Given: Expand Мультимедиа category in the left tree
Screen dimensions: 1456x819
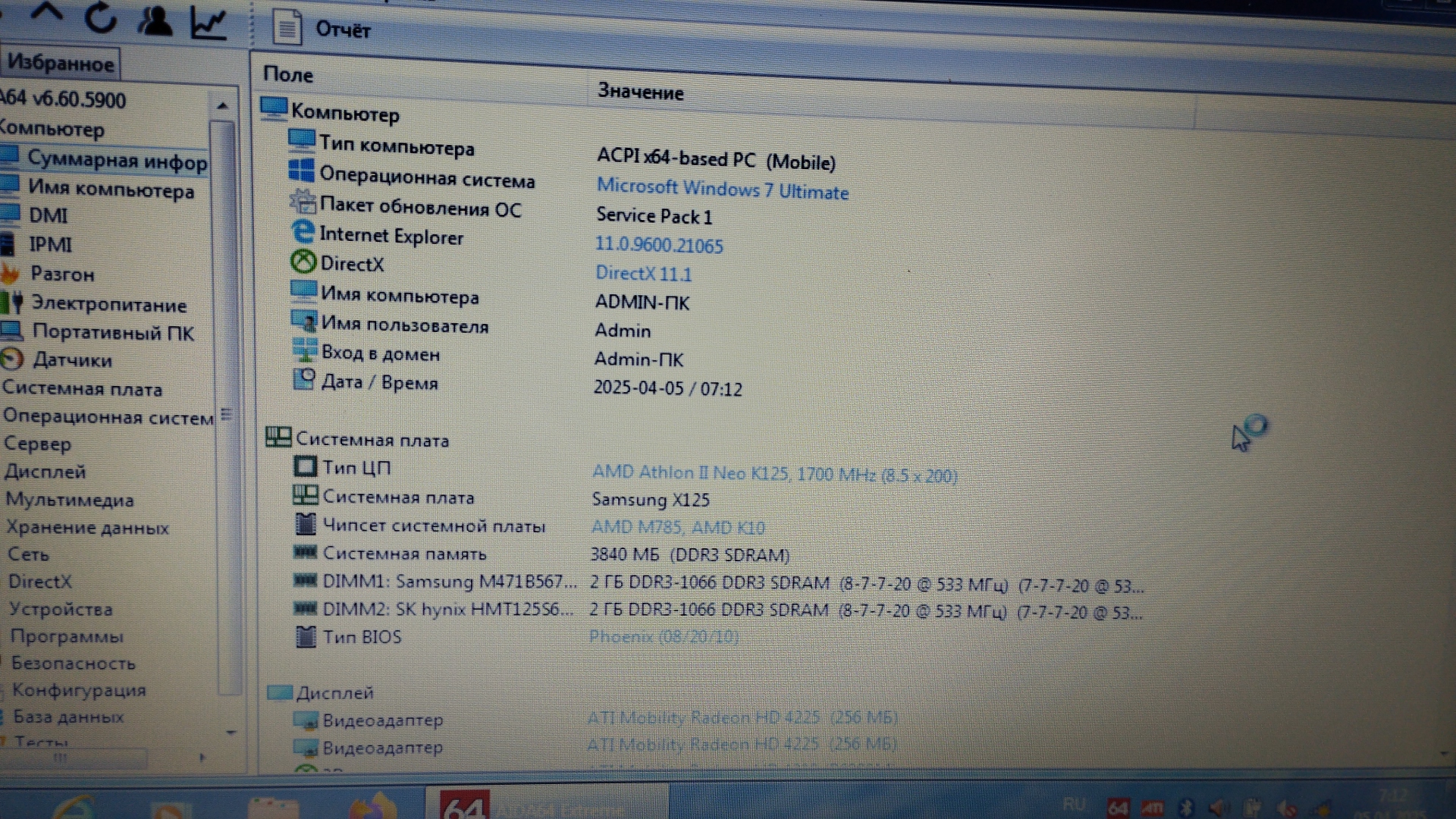Looking at the screenshot, I should pyautogui.click(x=70, y=500).
